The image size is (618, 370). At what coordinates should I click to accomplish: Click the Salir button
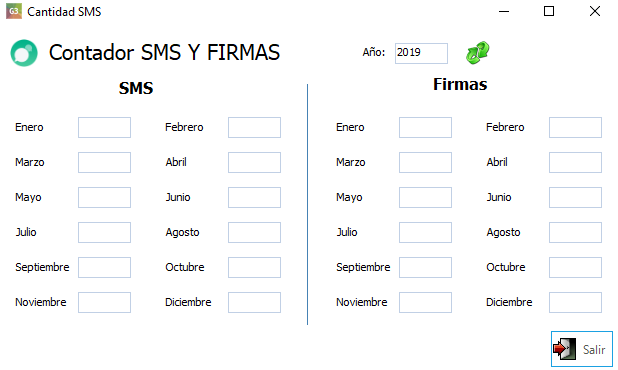pos(582,349)
